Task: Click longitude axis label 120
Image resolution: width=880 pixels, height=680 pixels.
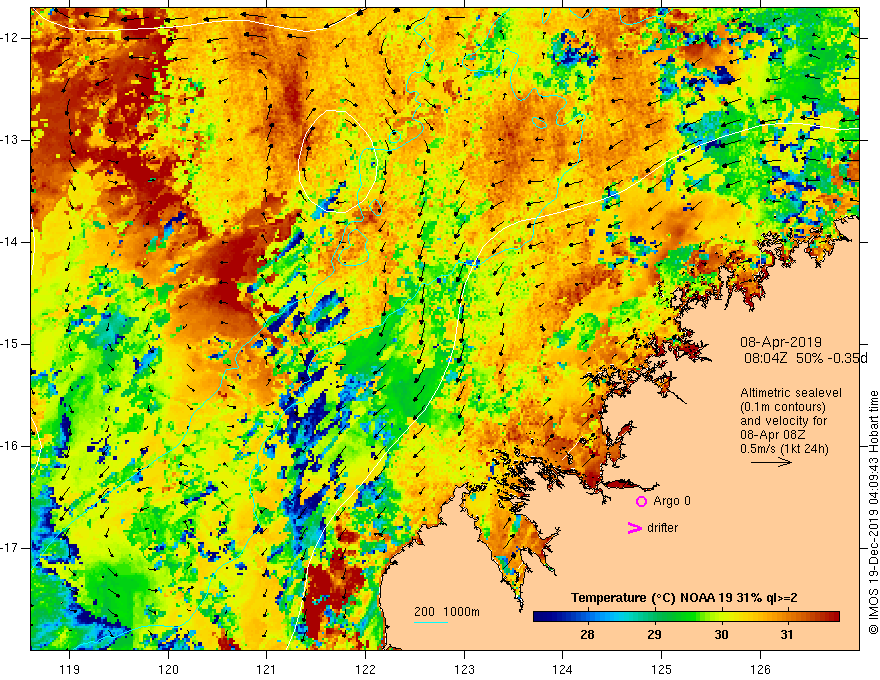Action: [x=168, y=669]
